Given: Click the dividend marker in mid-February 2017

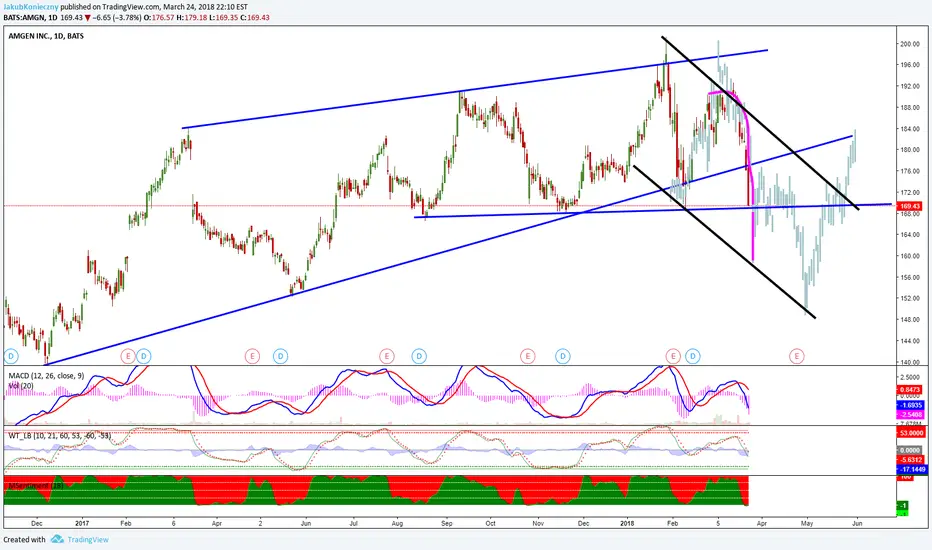Looking at the screenshot, I should click(x=144, y=357).
